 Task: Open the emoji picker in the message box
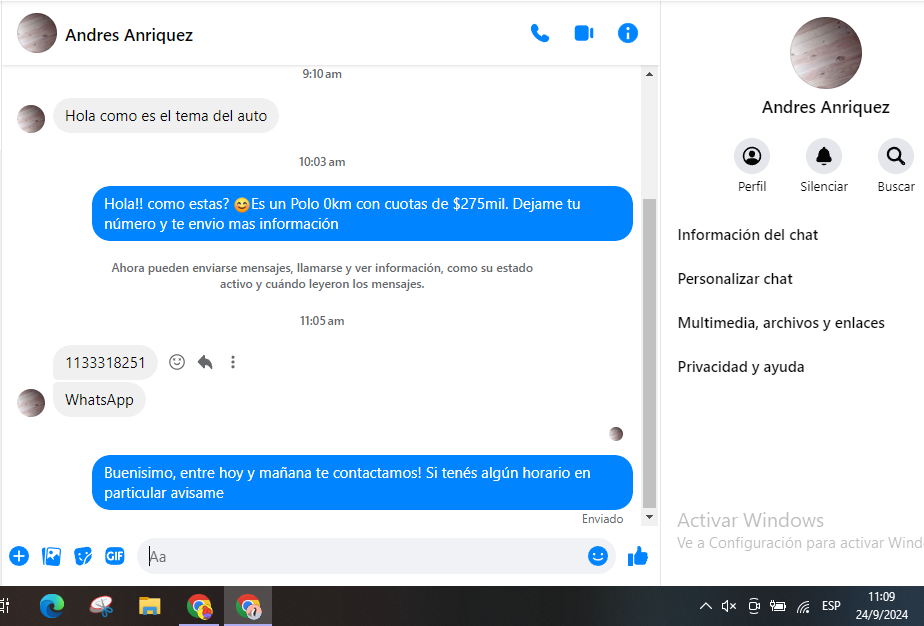(598, 556)
